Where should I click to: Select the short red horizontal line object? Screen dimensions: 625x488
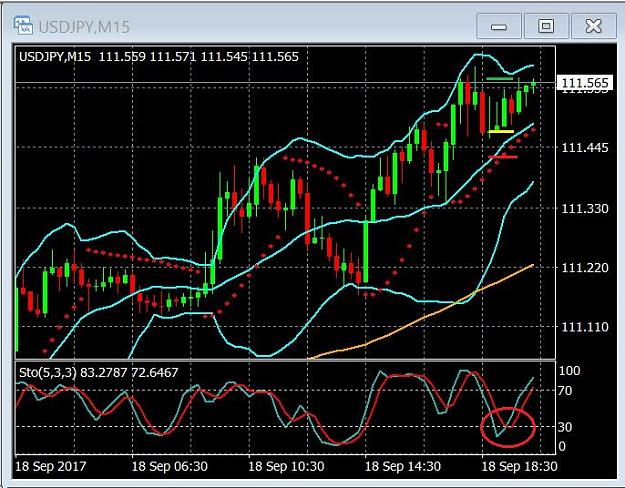click(x=503, y=157)
